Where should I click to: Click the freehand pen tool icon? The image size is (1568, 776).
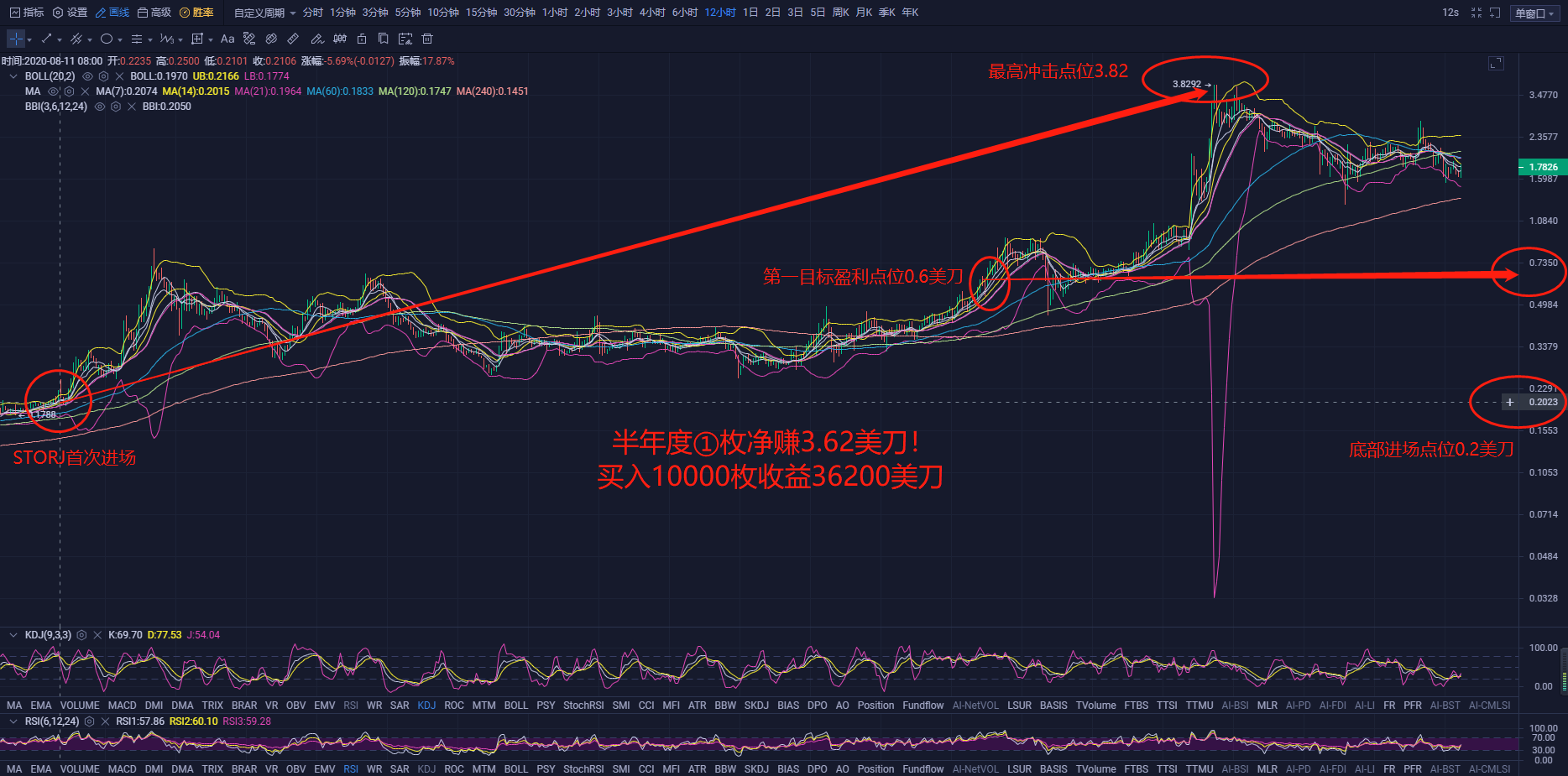(317, 39)
